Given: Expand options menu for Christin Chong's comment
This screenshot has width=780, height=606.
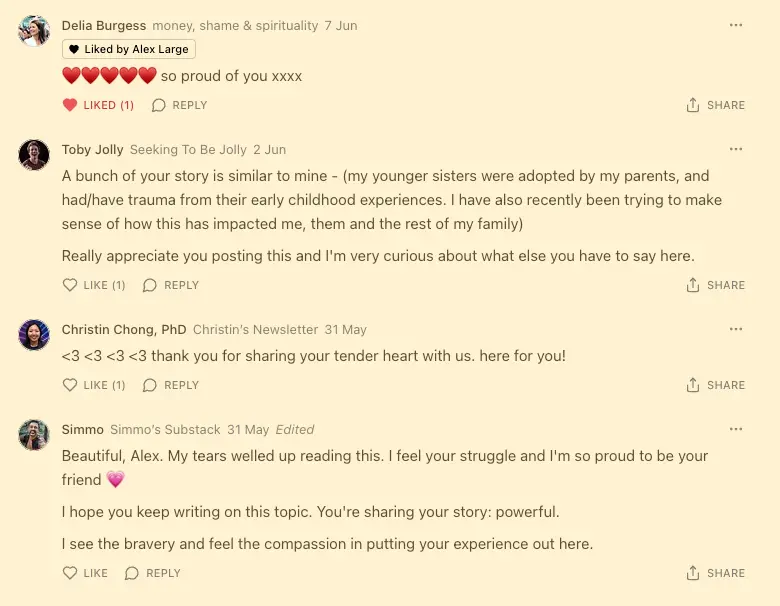Looking at the screenshot, I should (x=736, y=329).
